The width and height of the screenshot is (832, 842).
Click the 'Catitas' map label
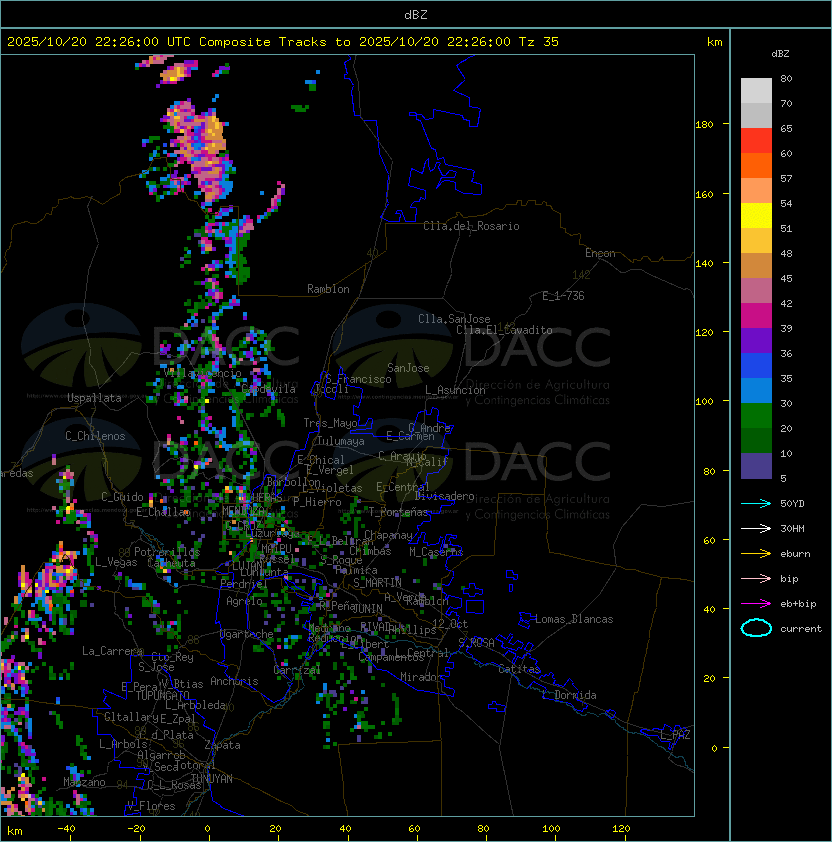[519, 669]
